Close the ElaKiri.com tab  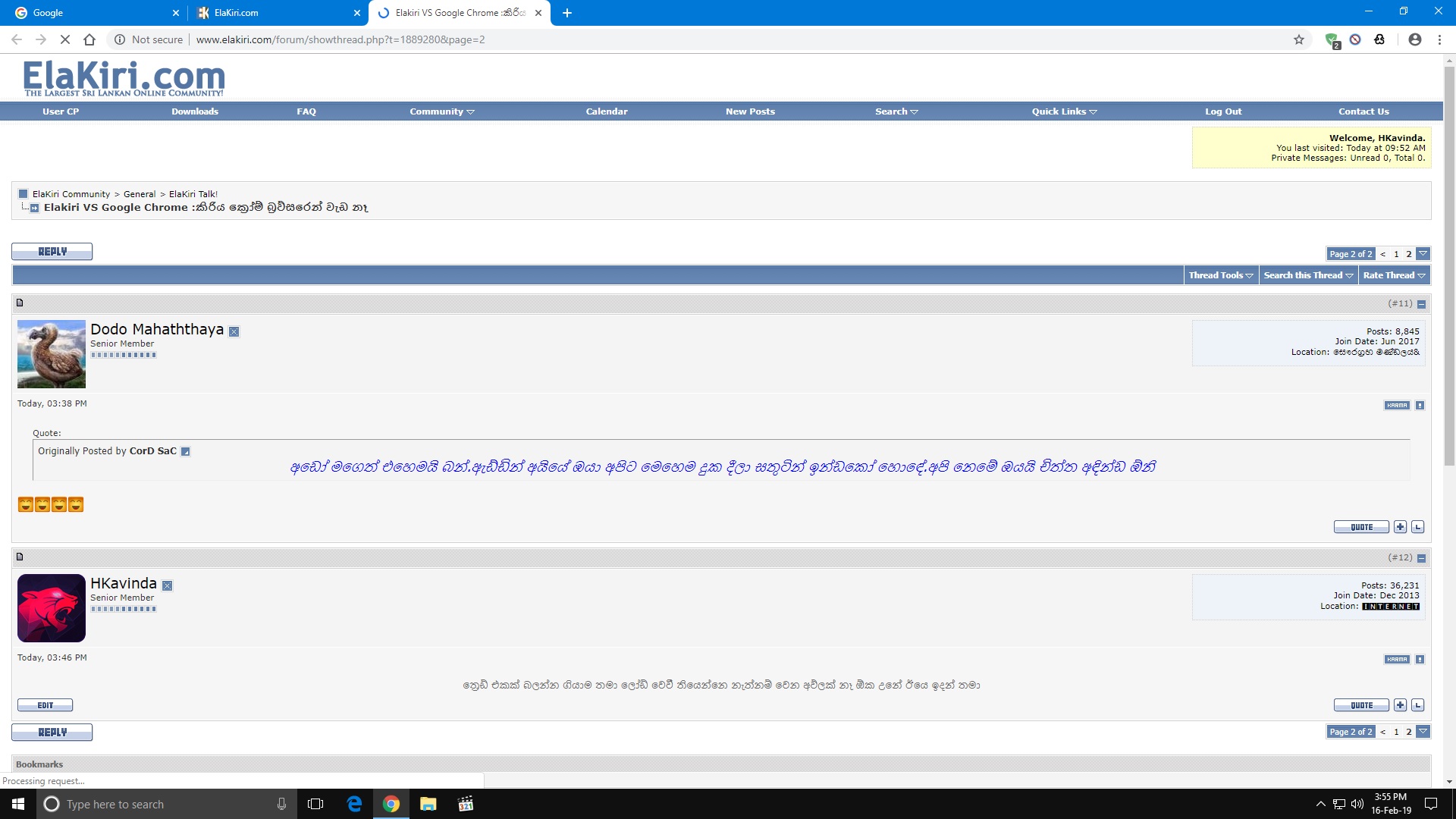tap(357, 13)
